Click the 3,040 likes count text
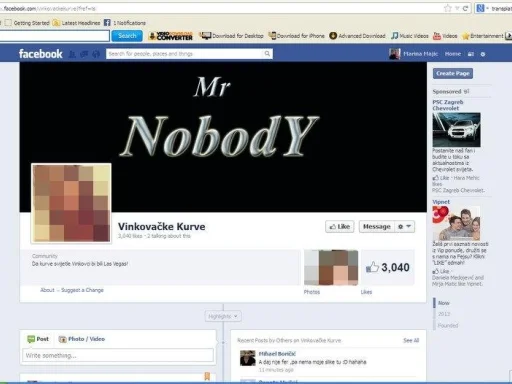The image size is (512, 384). click(130, 236)
